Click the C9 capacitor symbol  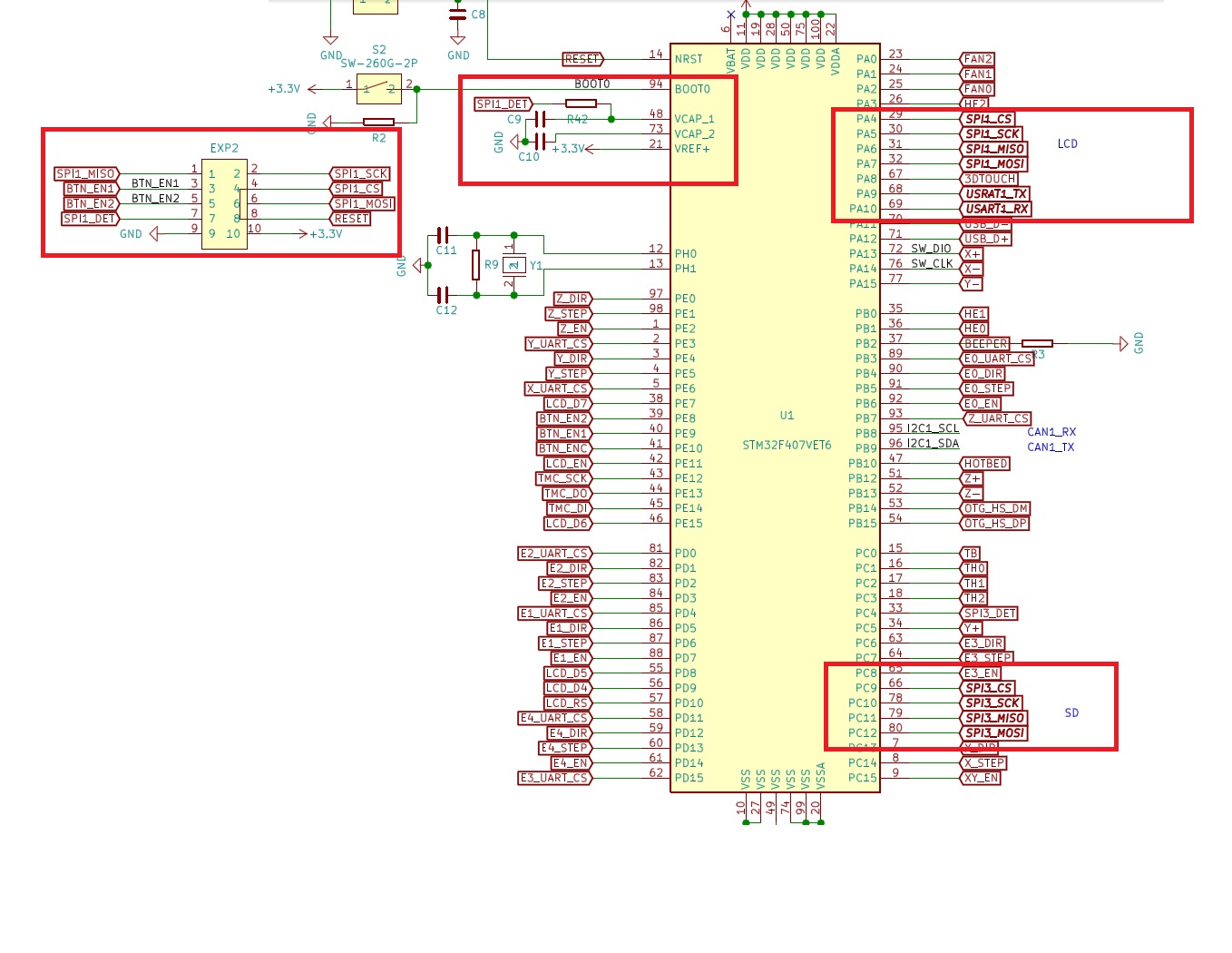click(542, 119)
